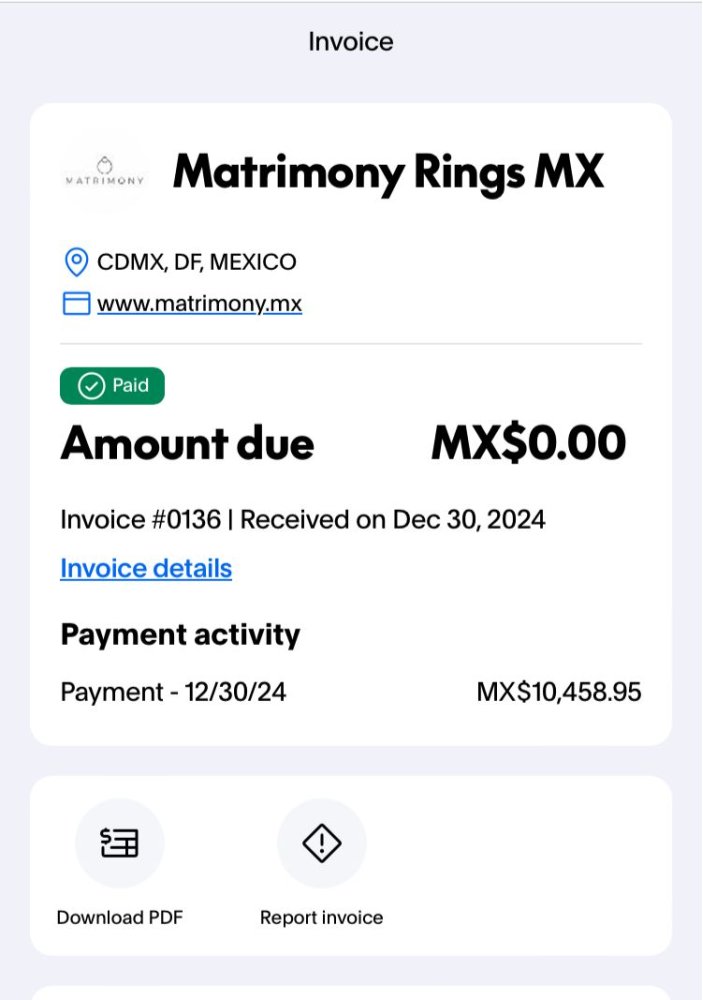The image size is (703, 1000).
Task: Open the www.matrimony.mx link
Action: (199, 304)
